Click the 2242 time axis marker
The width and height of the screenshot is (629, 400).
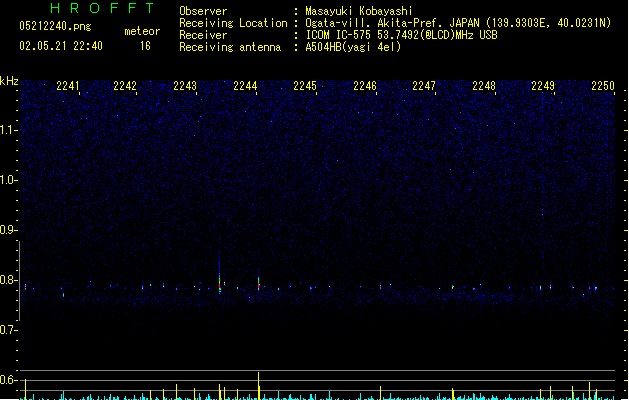pos(125,86)
